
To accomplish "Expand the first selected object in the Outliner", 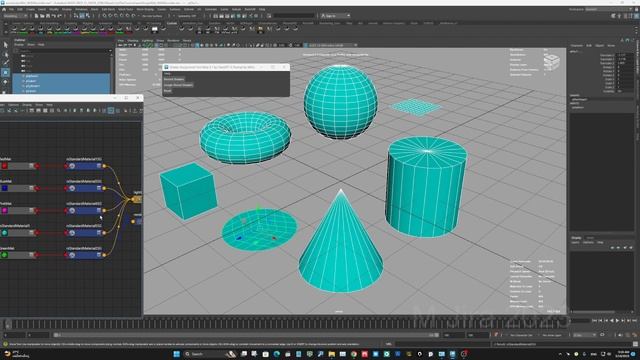I will (23, 76).
